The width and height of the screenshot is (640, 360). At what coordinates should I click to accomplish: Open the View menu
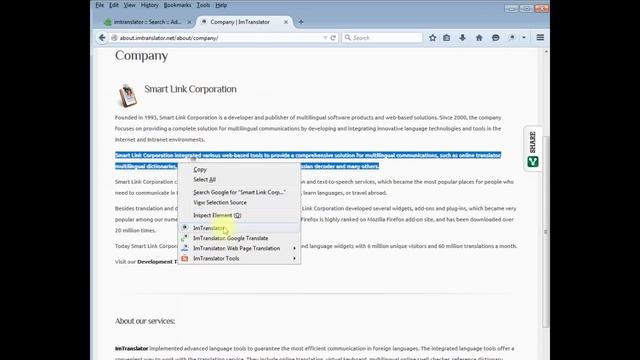point(129,5)
